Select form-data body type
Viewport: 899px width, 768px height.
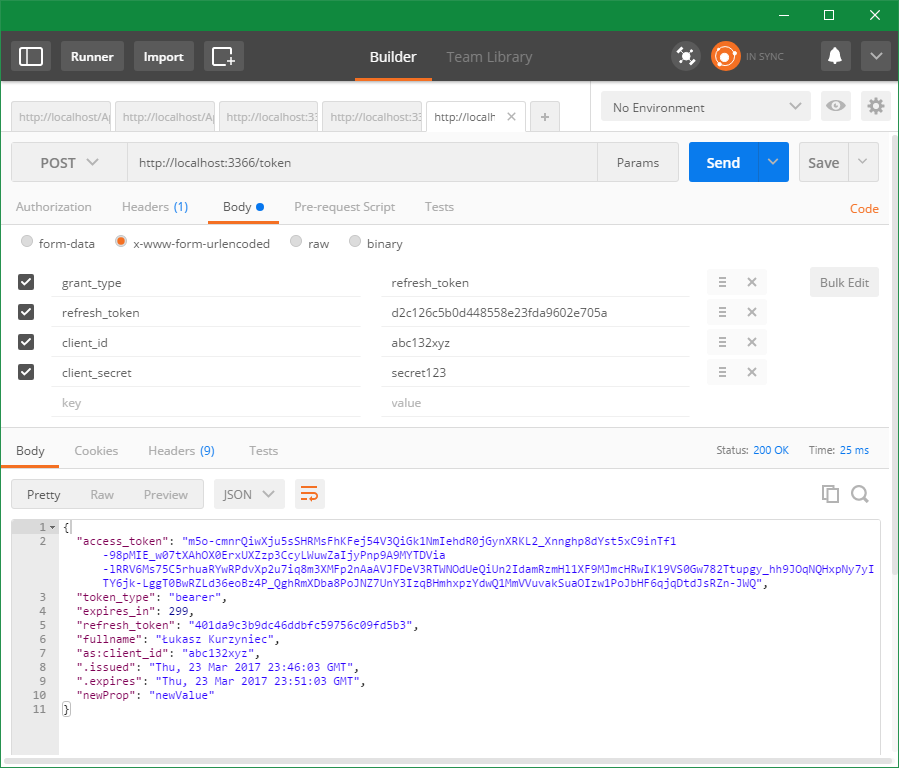(x=27, y=241)
